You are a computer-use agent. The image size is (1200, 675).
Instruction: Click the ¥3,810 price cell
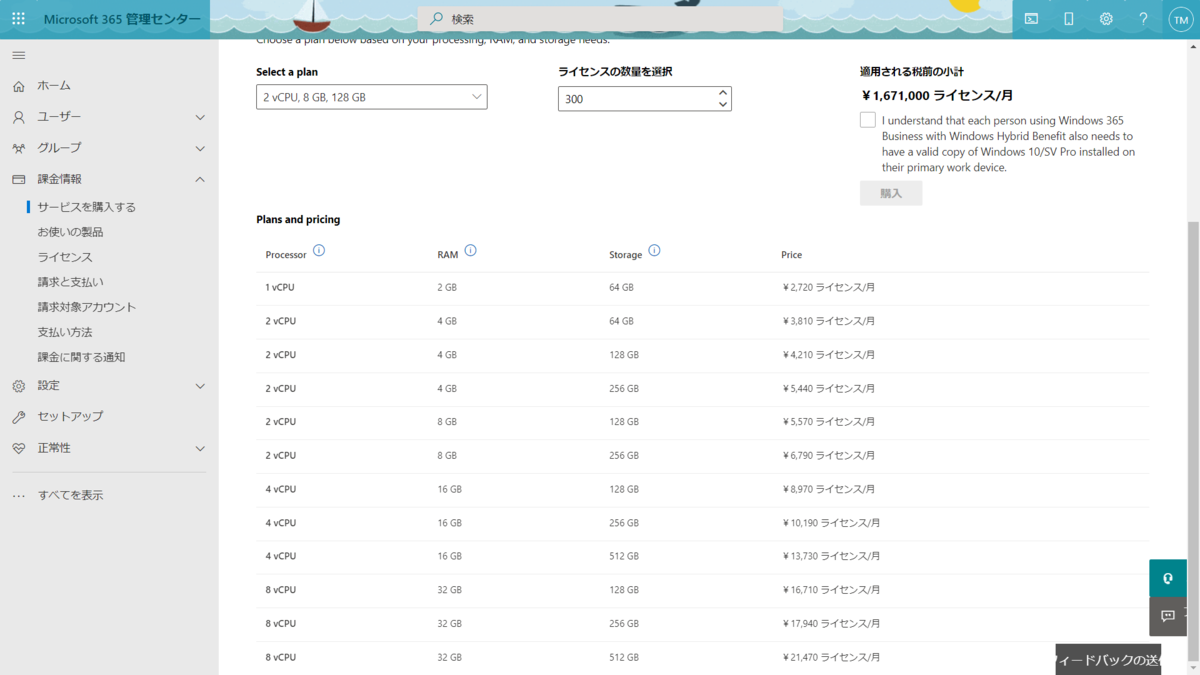[828, 321]
